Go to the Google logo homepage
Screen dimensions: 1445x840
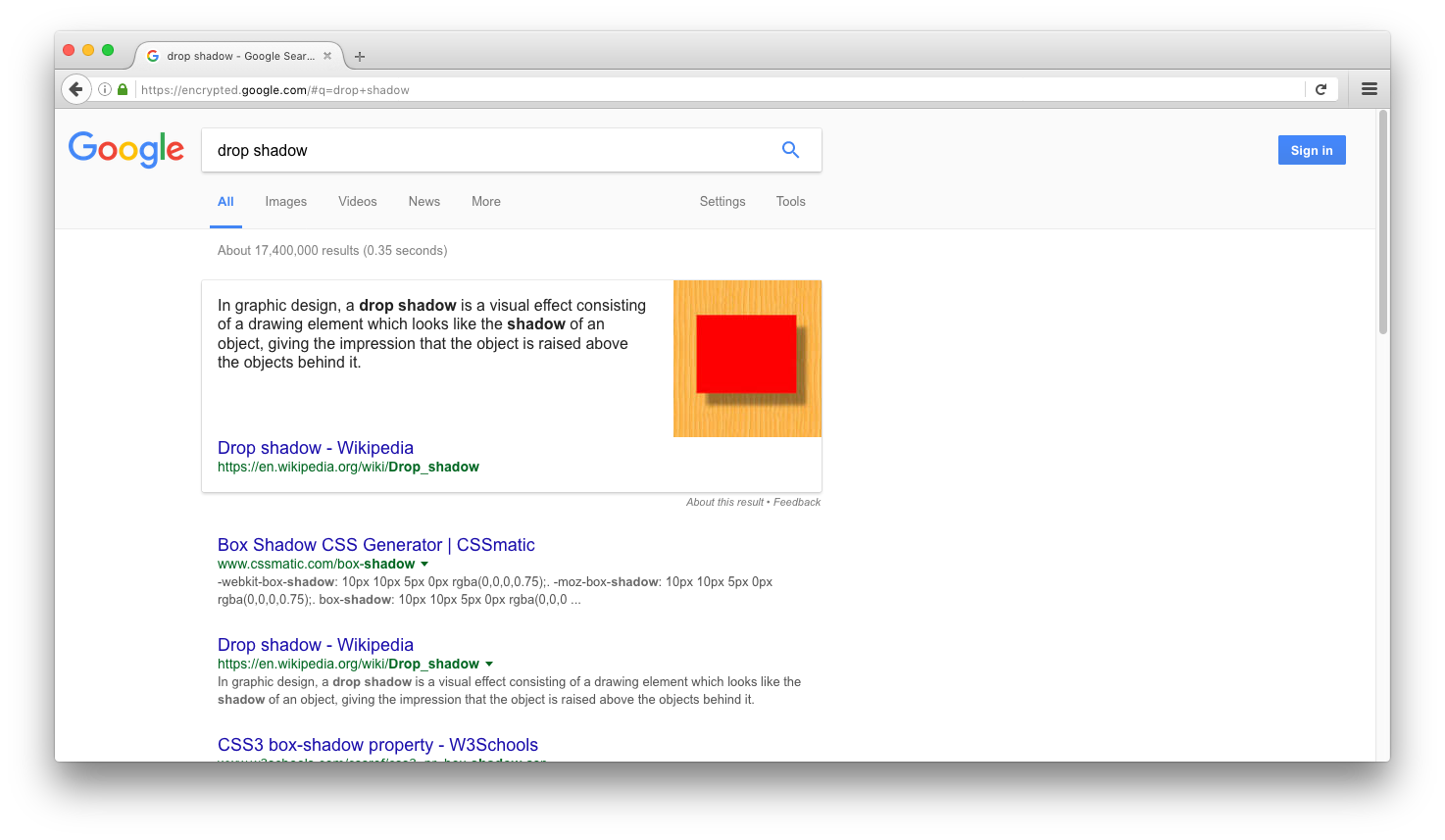click(126, 149)
